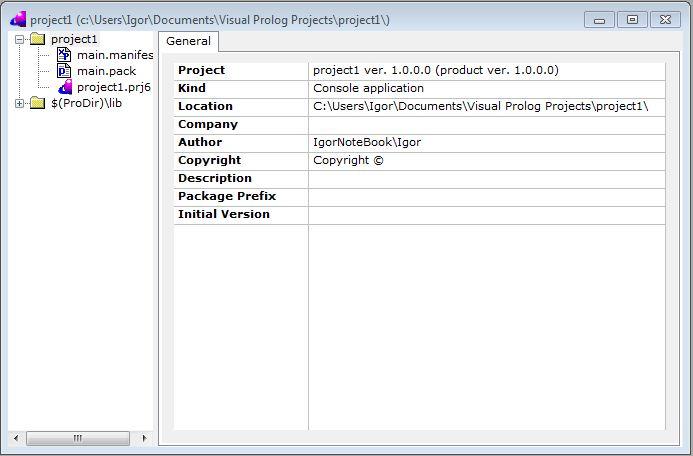Click the Company label cell

point(241,125)
